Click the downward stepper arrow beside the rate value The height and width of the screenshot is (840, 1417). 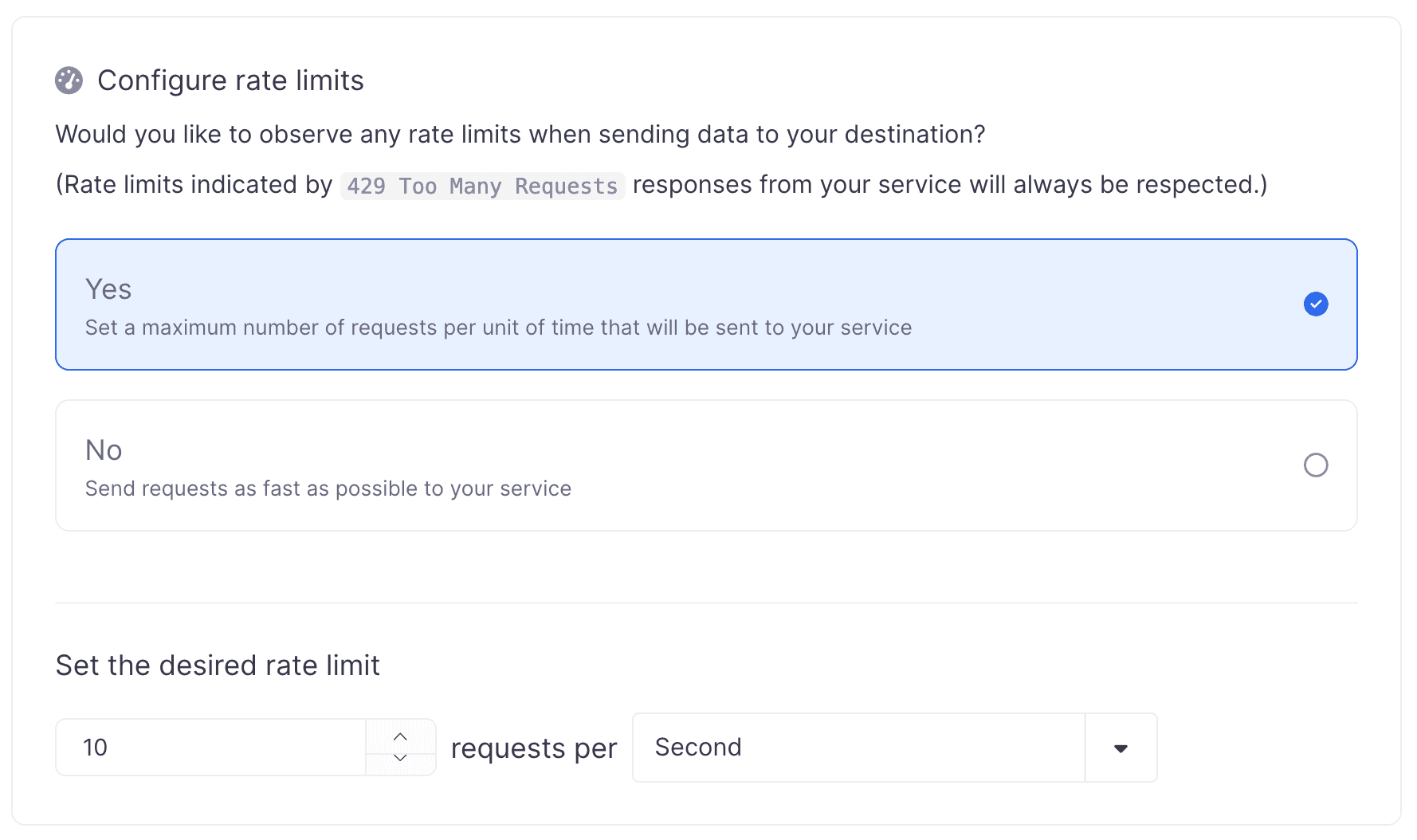[401, 759]
